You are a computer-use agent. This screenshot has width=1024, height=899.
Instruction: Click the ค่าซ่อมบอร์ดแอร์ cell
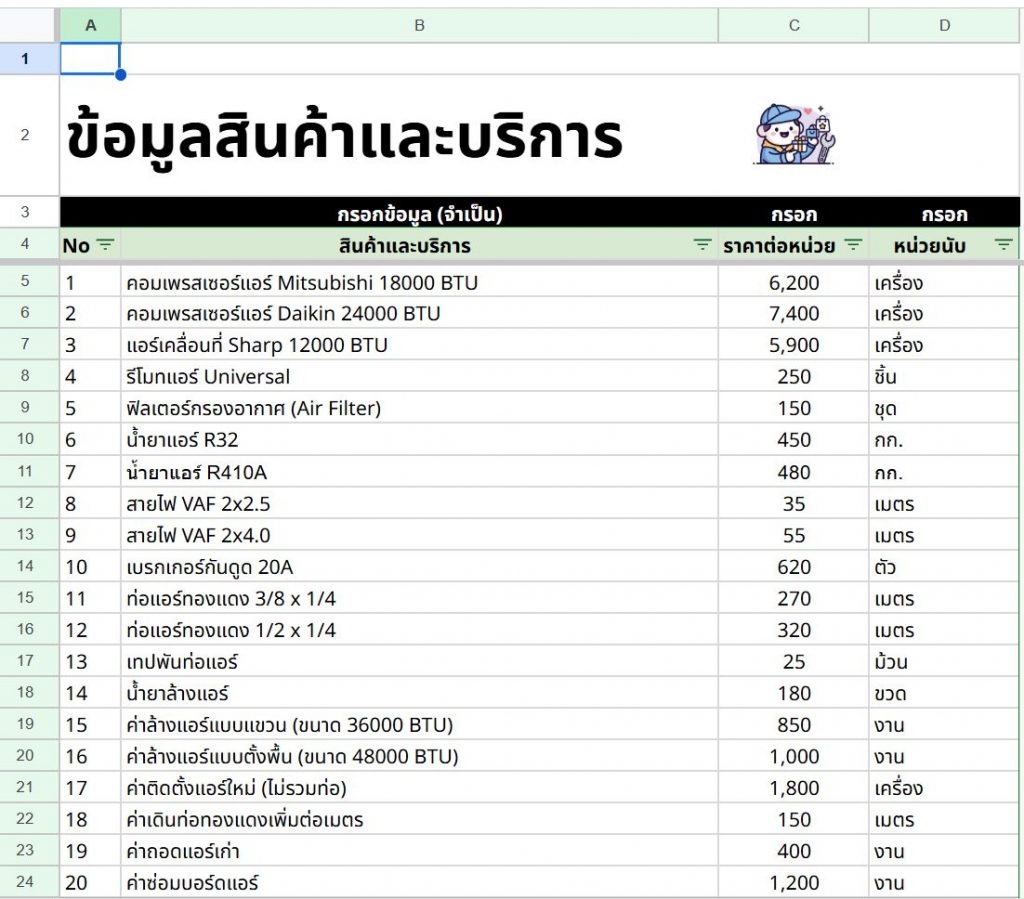click(x=419, y=883)
